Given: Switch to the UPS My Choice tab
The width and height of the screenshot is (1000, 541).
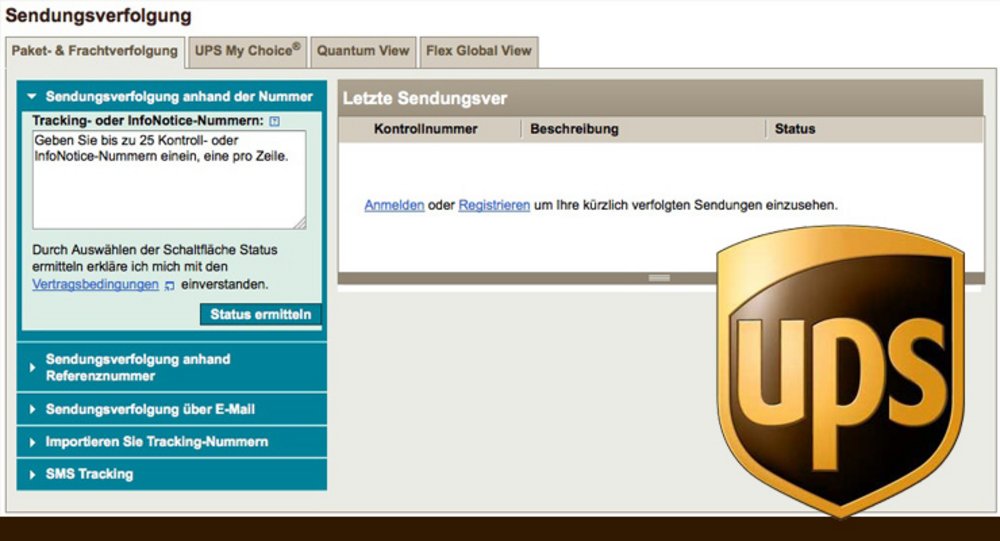Looking at the screenshot, I should [x=247, y=51].
